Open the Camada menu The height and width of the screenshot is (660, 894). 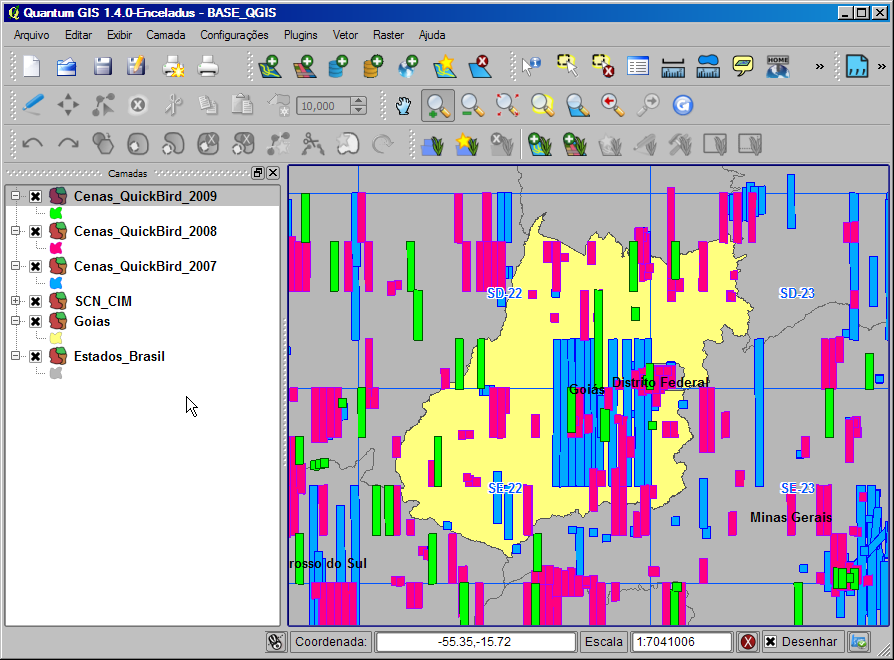pos(165,35)
